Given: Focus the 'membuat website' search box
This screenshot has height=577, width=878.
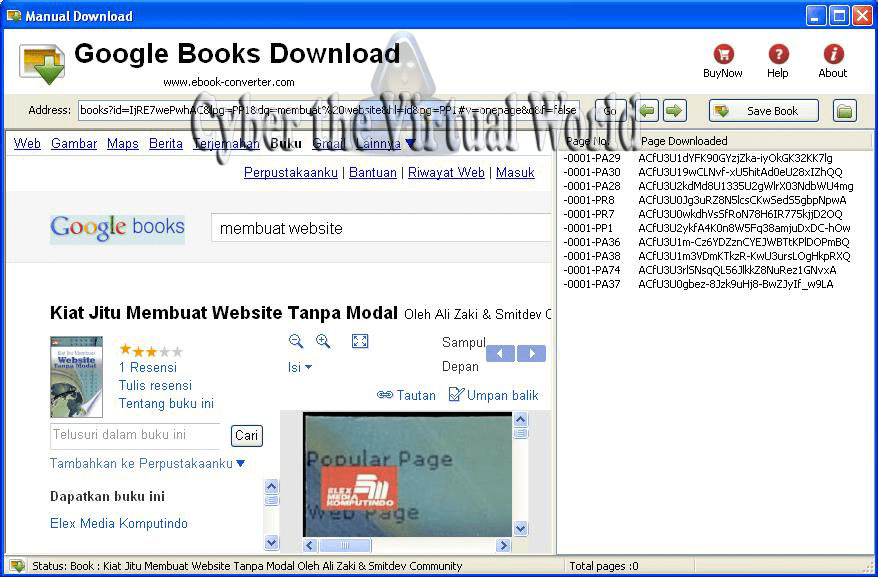Looking at the screenshot, I should click(381, 228).
